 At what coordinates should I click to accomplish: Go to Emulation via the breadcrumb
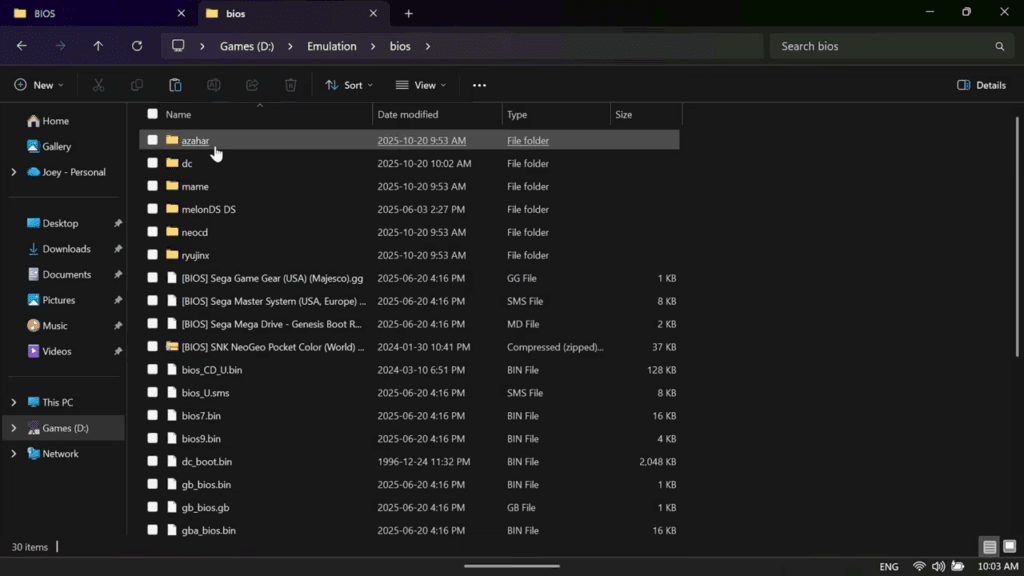pyautogui.click(x=331, y=46)
